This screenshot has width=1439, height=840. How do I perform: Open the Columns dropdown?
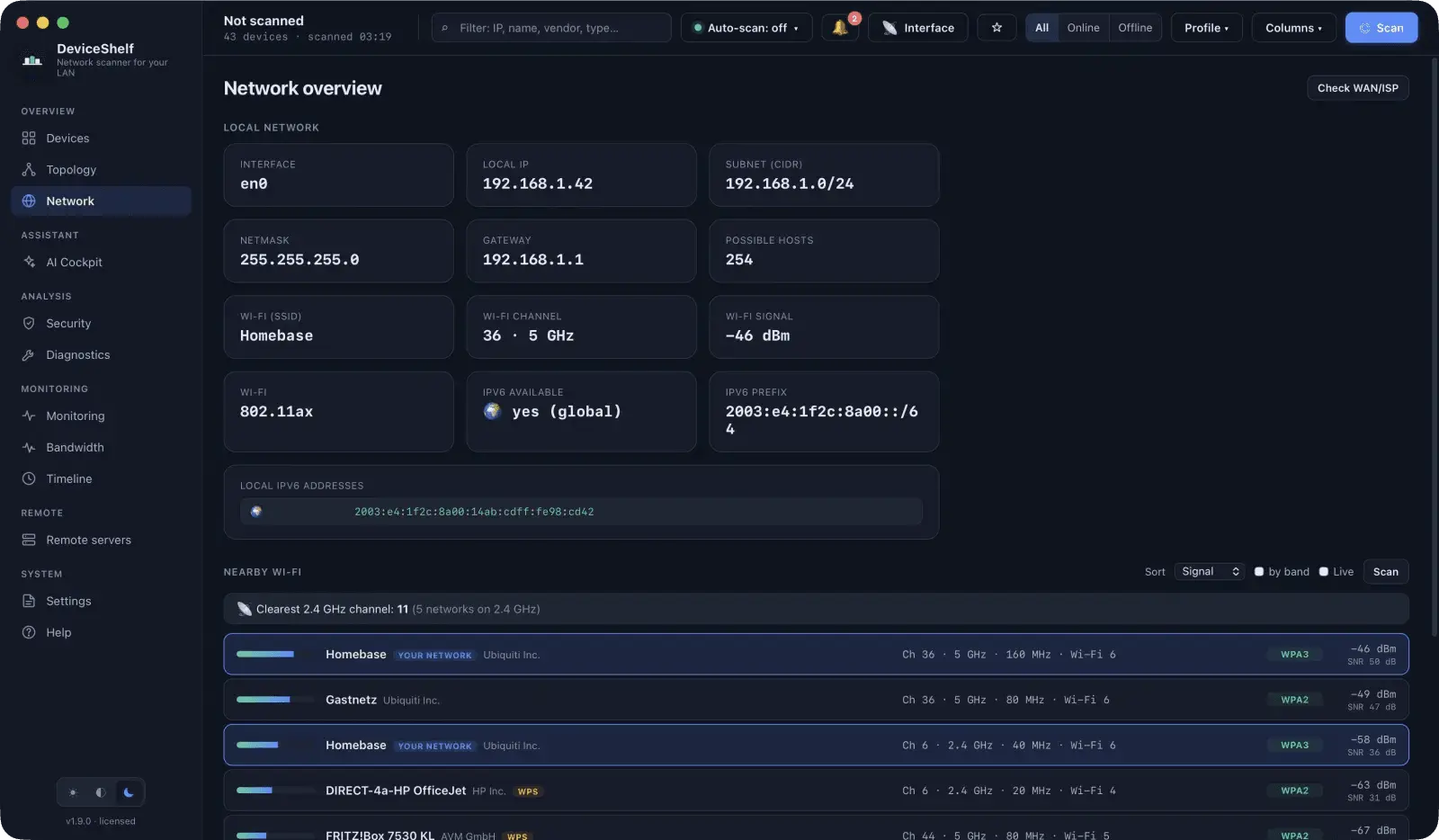point(1293,28)
